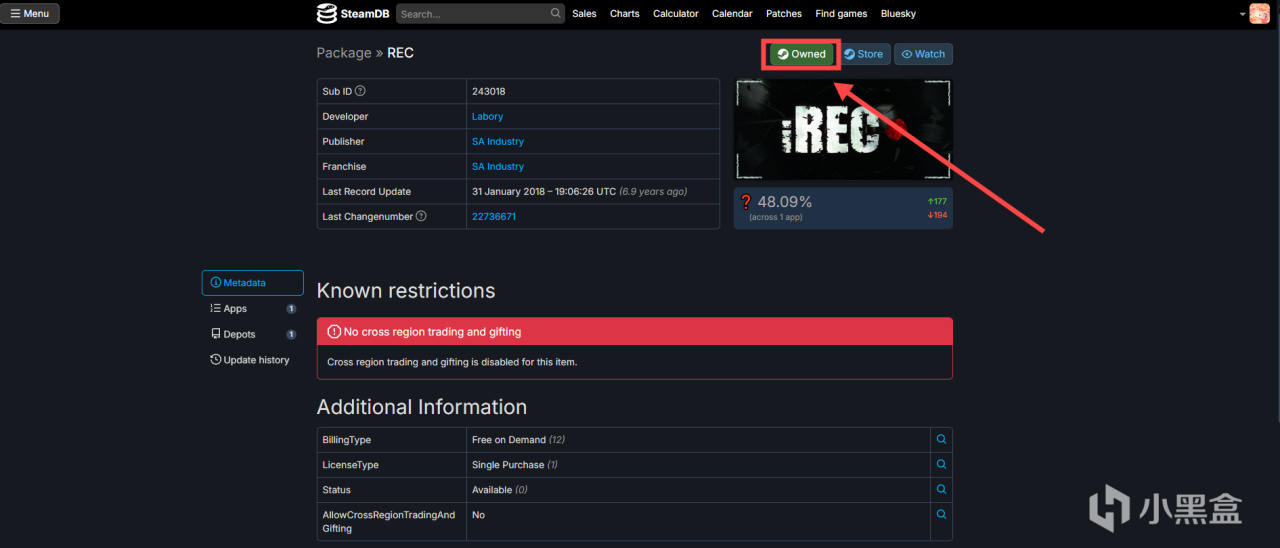Open the Sales menu item
The height and width of the screenshot is (548, 1280).
tap(584, 14)
